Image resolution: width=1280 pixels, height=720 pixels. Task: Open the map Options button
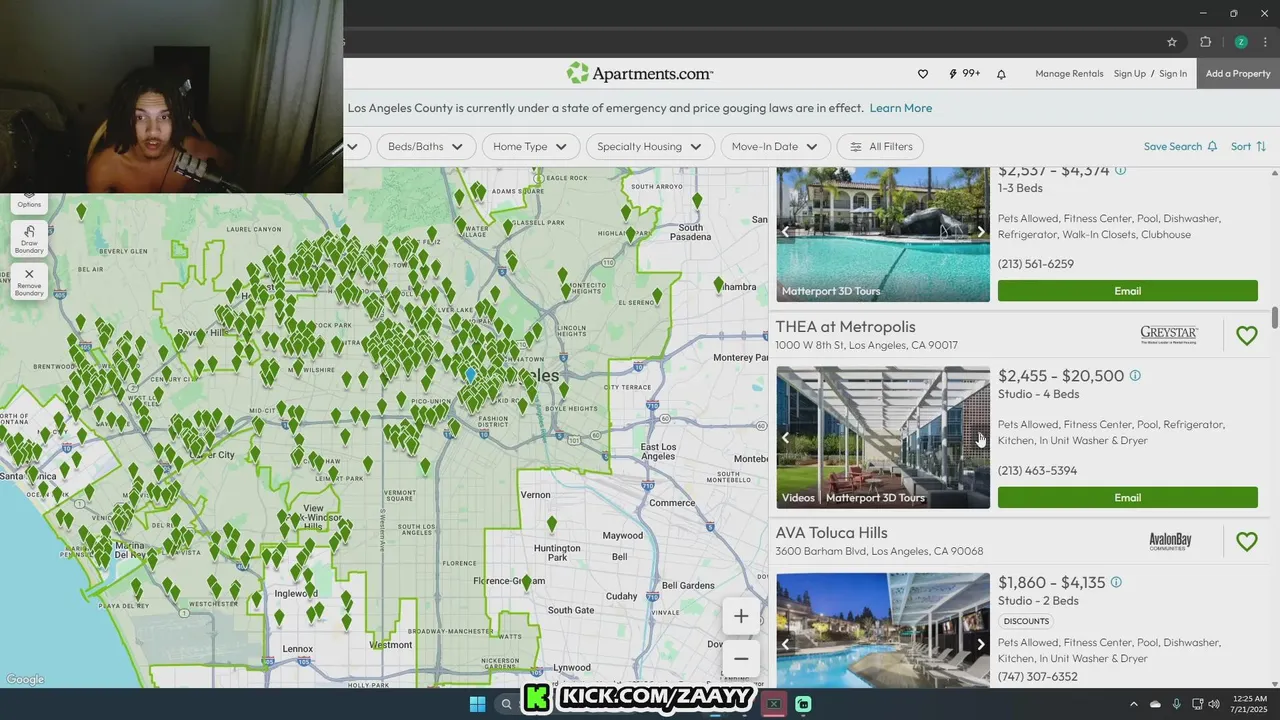pos(29,201)
